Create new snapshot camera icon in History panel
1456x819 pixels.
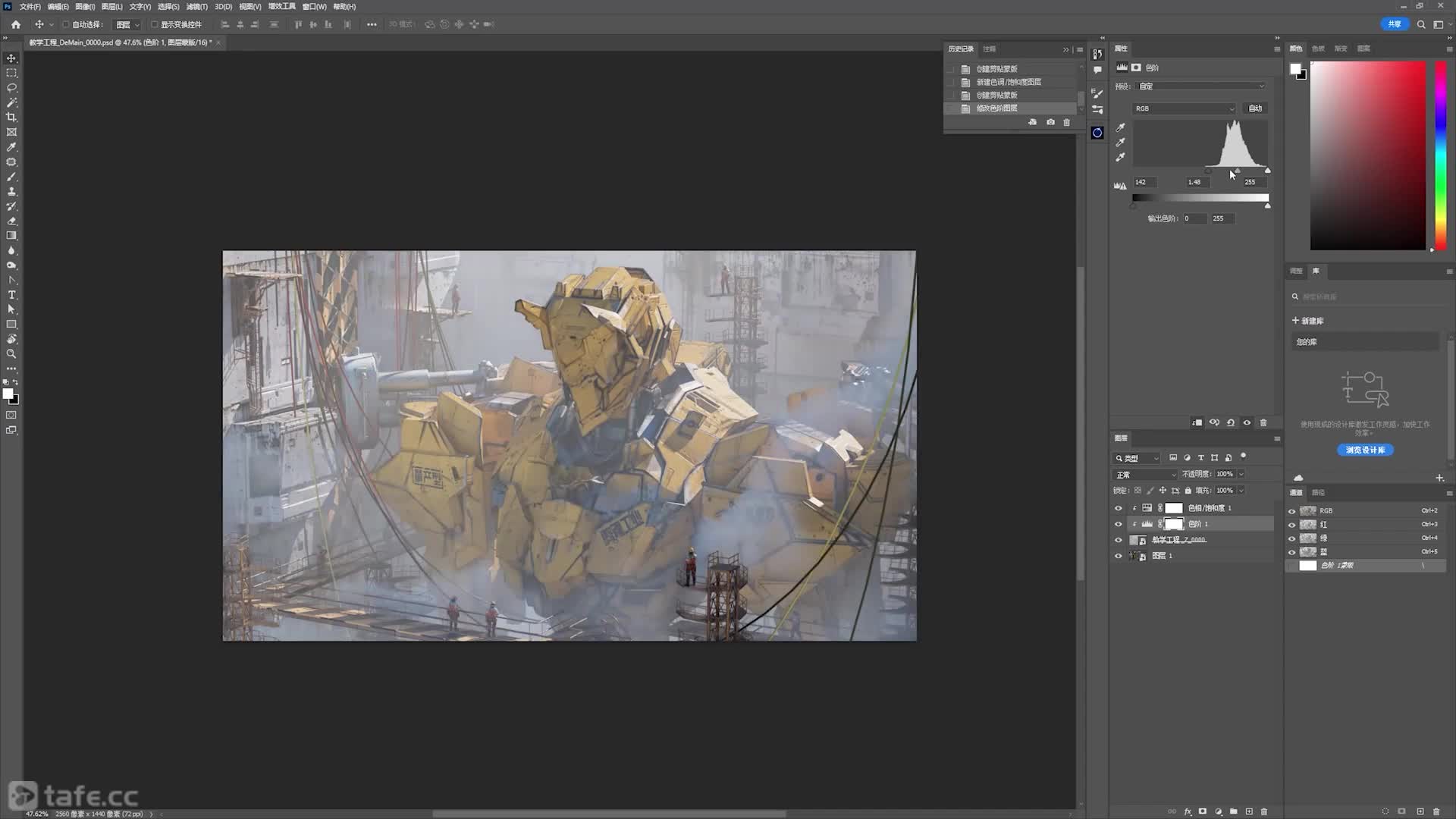click(1050, 122)
